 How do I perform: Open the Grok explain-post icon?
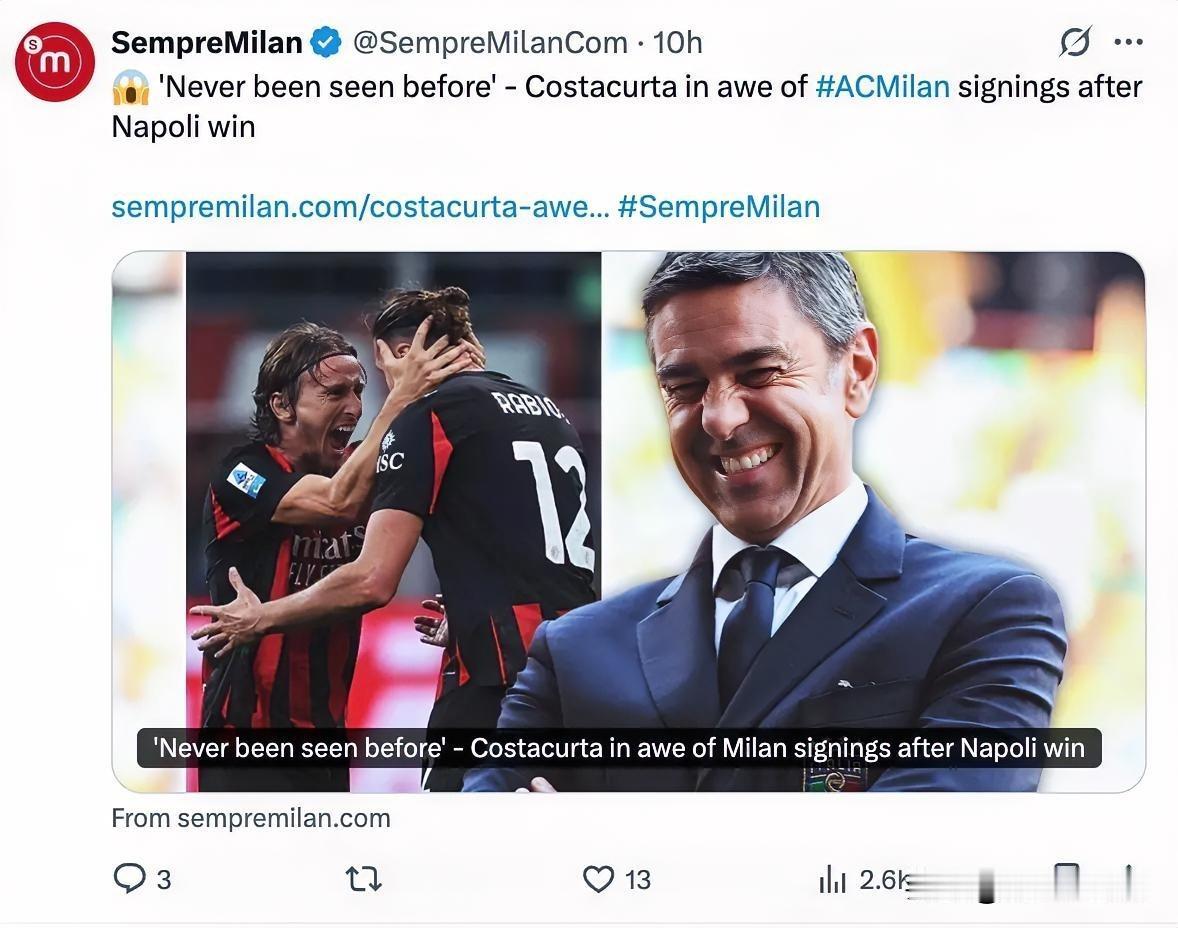(x=1075, y=41)
